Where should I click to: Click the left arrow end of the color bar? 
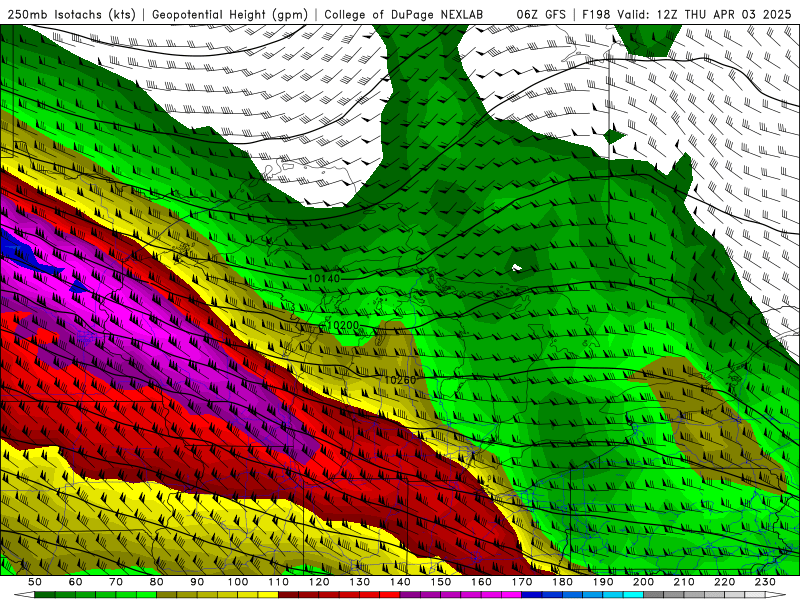(x=23, y=595)
